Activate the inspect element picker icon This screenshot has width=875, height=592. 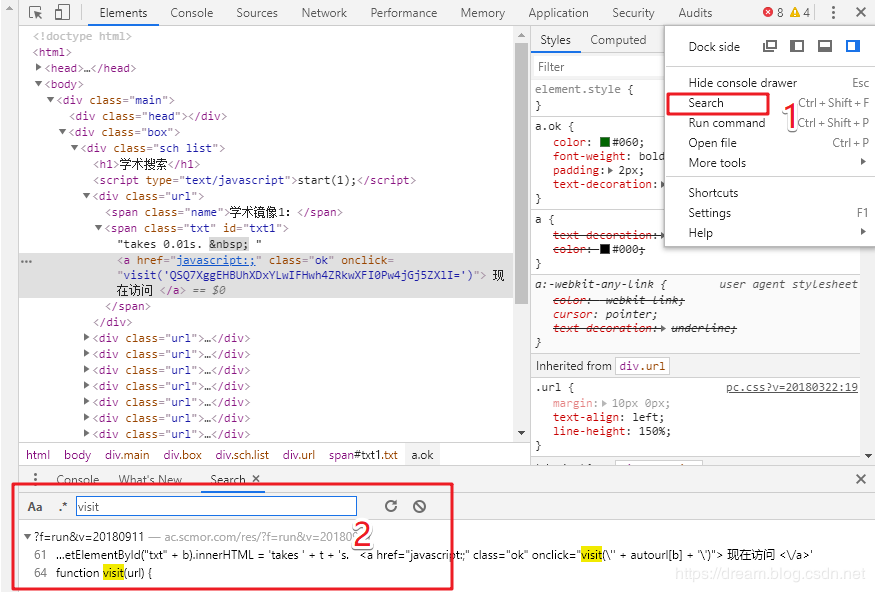36,12
